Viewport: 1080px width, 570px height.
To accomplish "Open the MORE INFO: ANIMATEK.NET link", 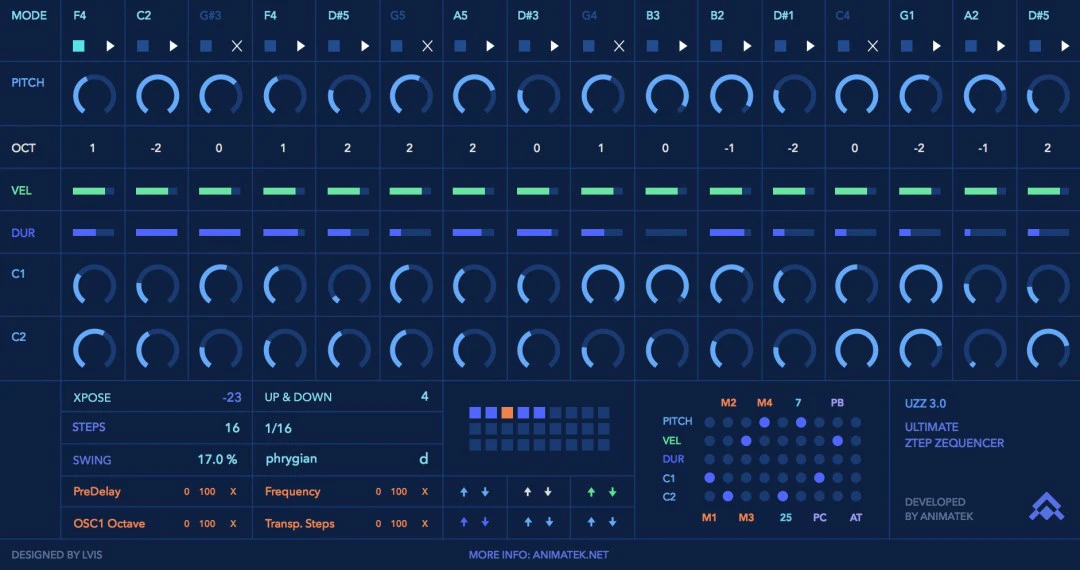I will point(539,555).
